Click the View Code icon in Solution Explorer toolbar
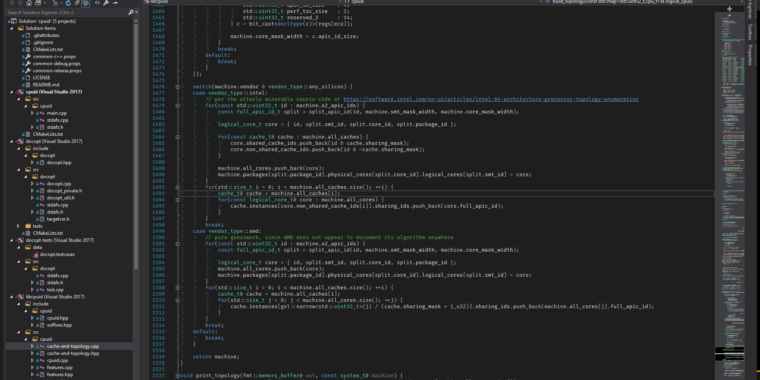The height and width of the screenshot is (380, 760). point(97,3)
